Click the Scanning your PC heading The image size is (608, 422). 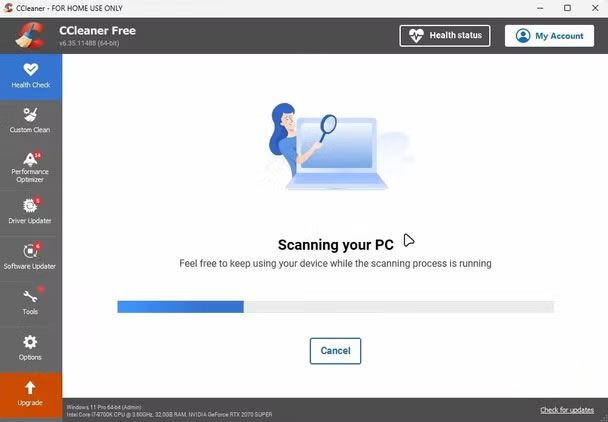click(336, 245)
